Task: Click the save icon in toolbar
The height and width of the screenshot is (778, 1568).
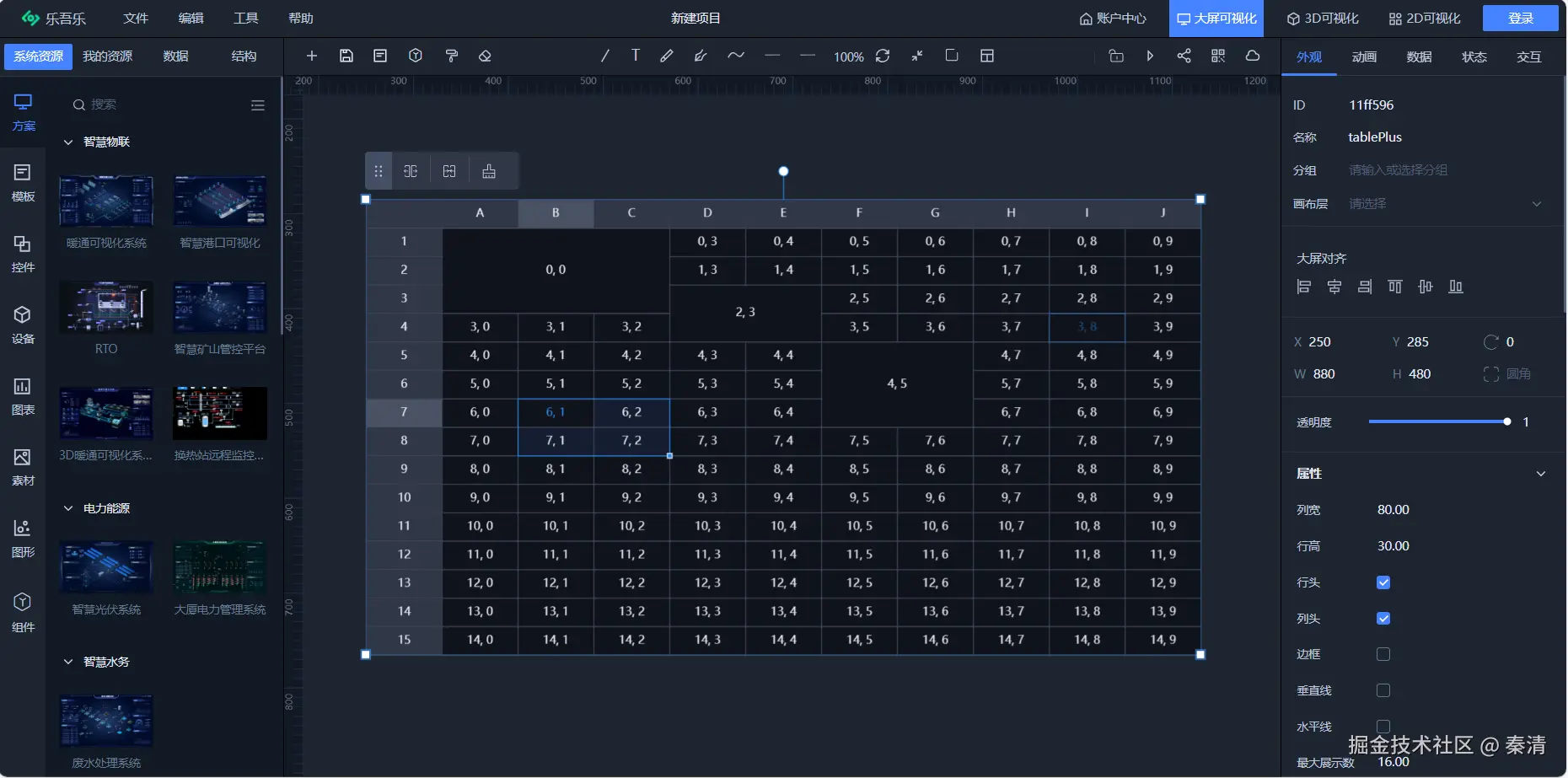Action: [x=346, y=56]
